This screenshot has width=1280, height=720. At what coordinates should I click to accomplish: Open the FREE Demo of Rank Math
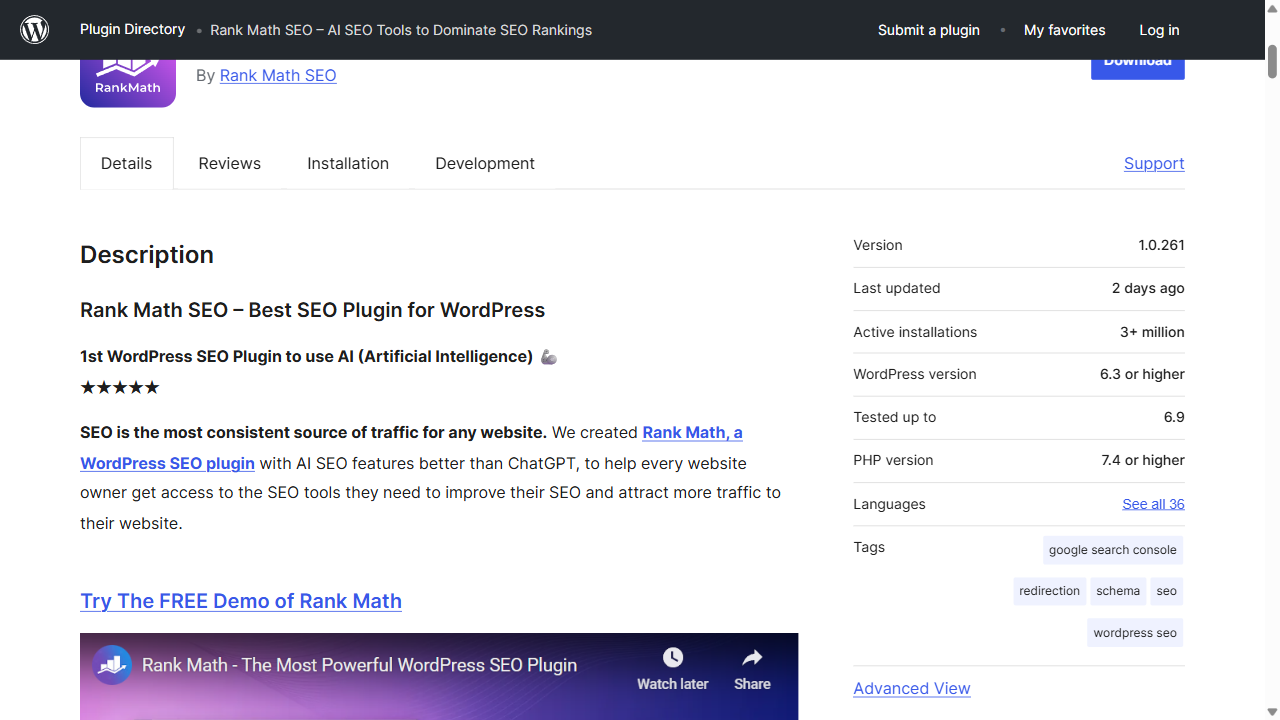click(240, 601)
